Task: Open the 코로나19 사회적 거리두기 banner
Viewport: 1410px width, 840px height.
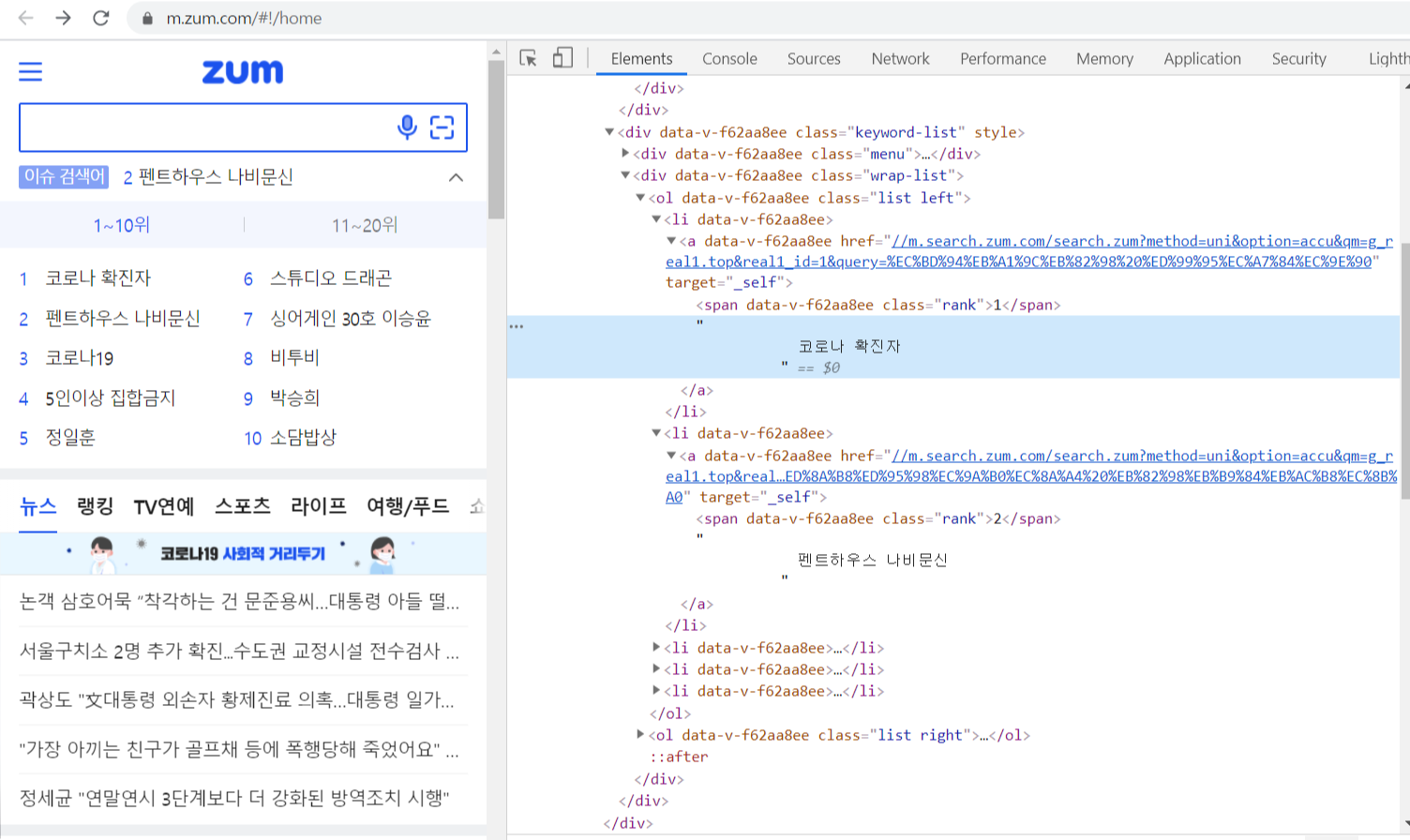Action: pyautogui.click(x=243, y=553)
